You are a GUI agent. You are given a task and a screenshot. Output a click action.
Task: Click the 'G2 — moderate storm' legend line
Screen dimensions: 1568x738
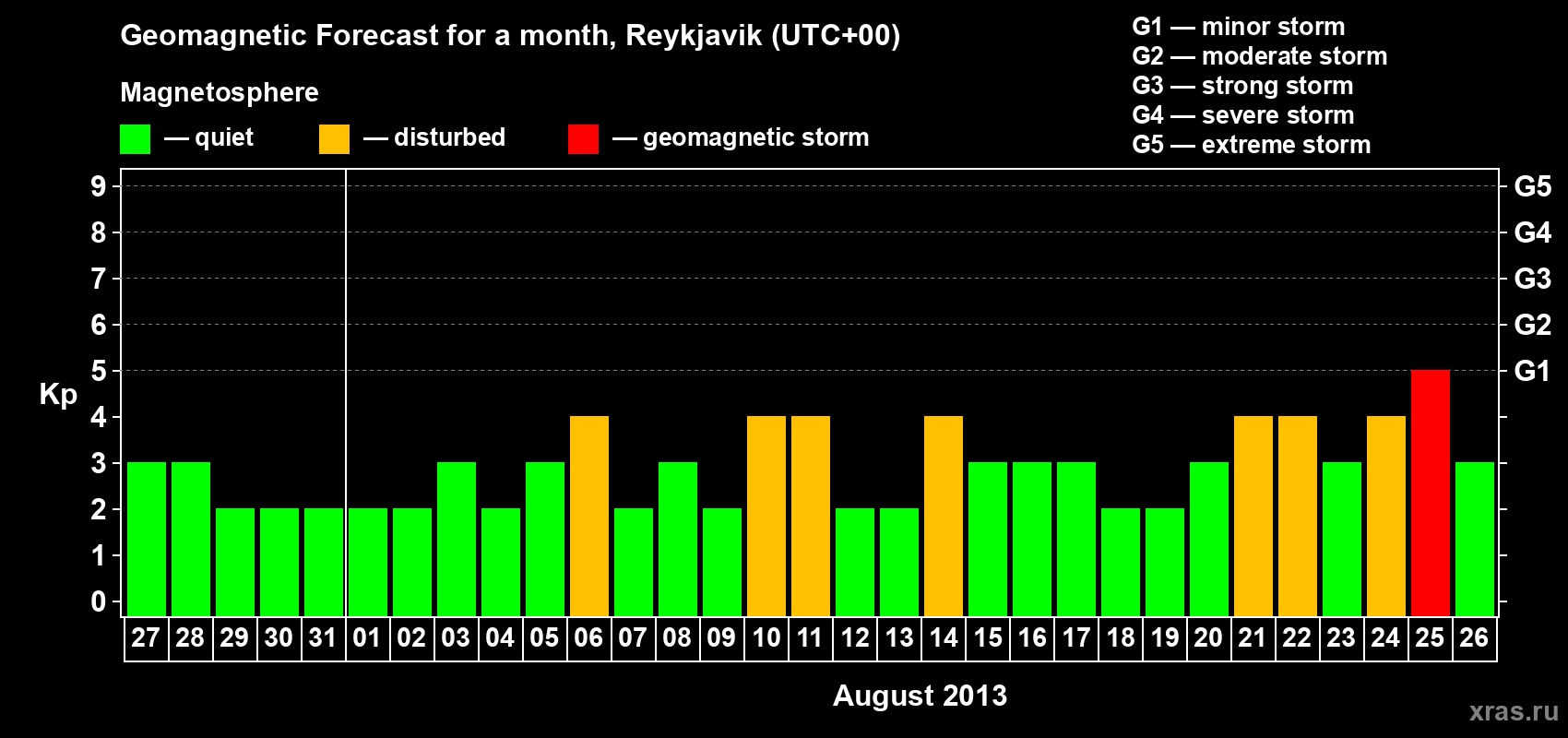pyautogui.click(x=1260, y=55)
